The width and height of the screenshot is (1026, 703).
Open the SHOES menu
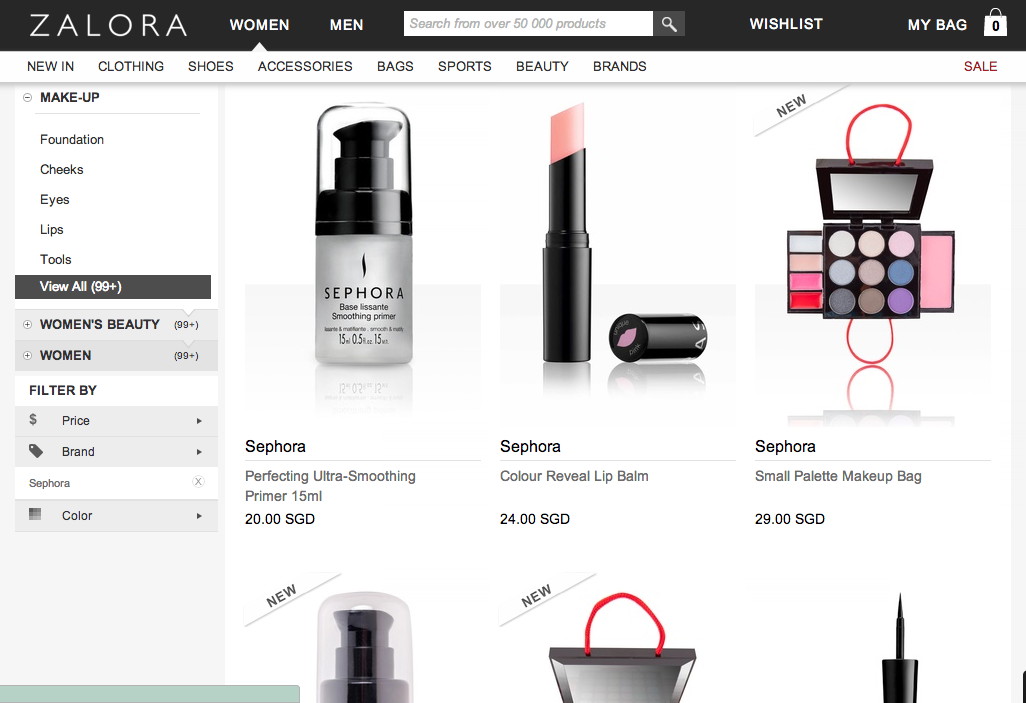click(211, 66)
